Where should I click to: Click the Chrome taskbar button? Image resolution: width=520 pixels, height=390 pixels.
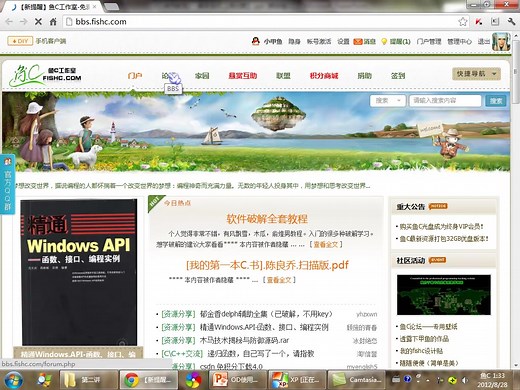[149, 380]
